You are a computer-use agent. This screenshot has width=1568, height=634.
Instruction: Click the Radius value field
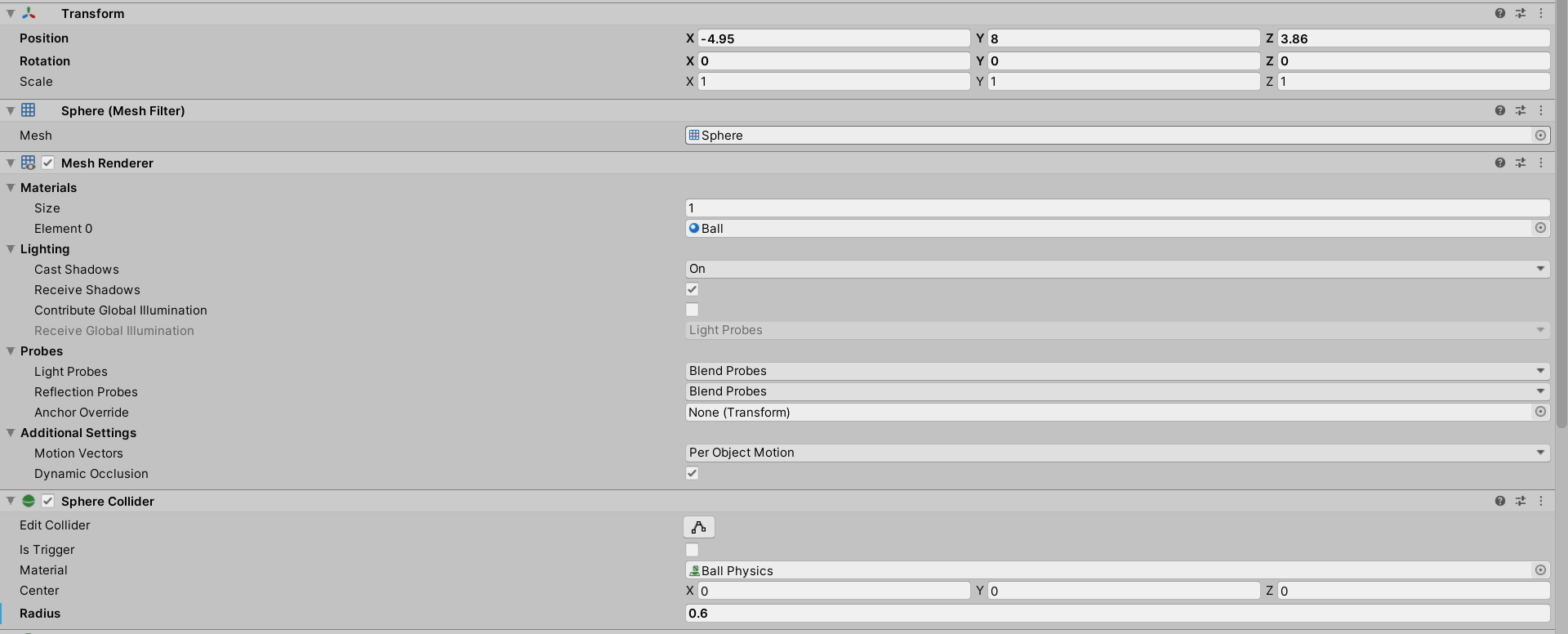pos(1117,614)
